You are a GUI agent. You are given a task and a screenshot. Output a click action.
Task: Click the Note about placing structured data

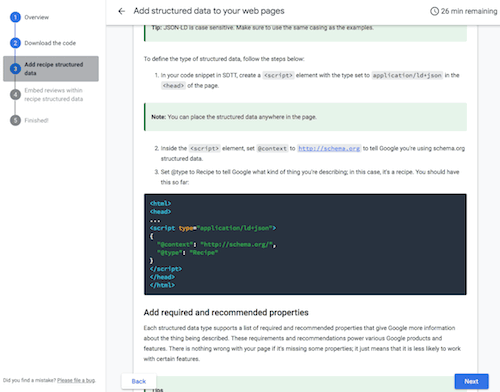point(305,117)
